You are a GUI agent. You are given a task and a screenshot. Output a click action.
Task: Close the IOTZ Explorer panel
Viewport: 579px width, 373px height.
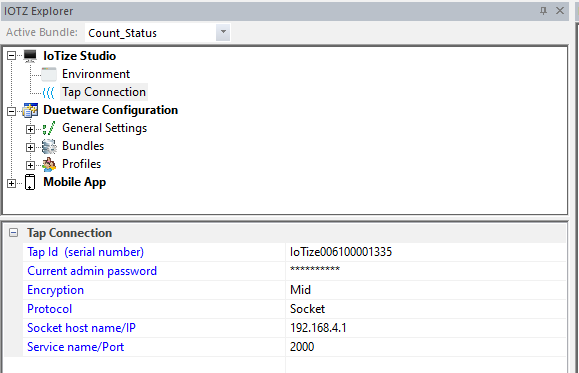click(x=560, y=11)
